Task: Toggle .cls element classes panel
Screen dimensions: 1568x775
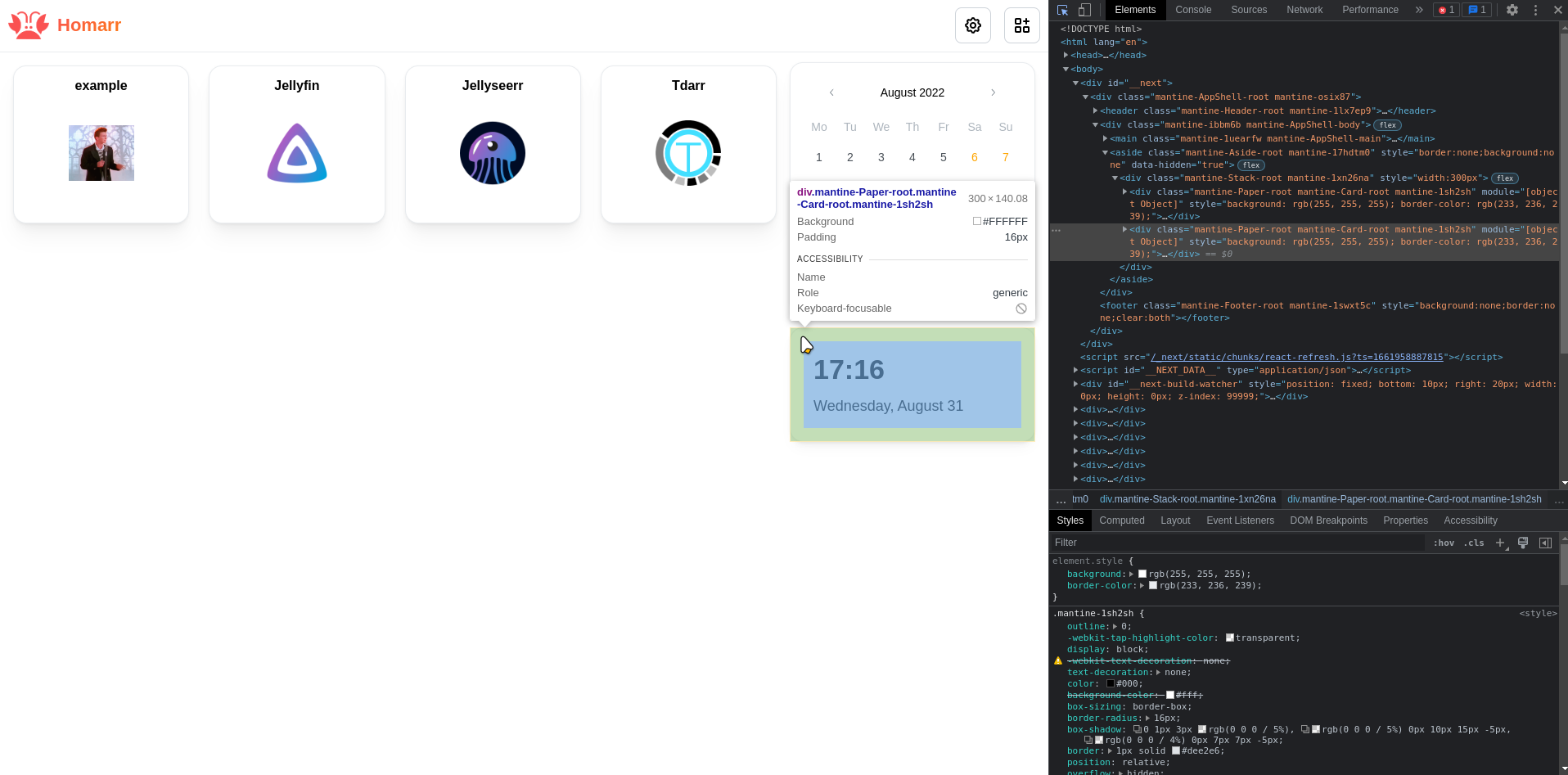Action: 1475,543
